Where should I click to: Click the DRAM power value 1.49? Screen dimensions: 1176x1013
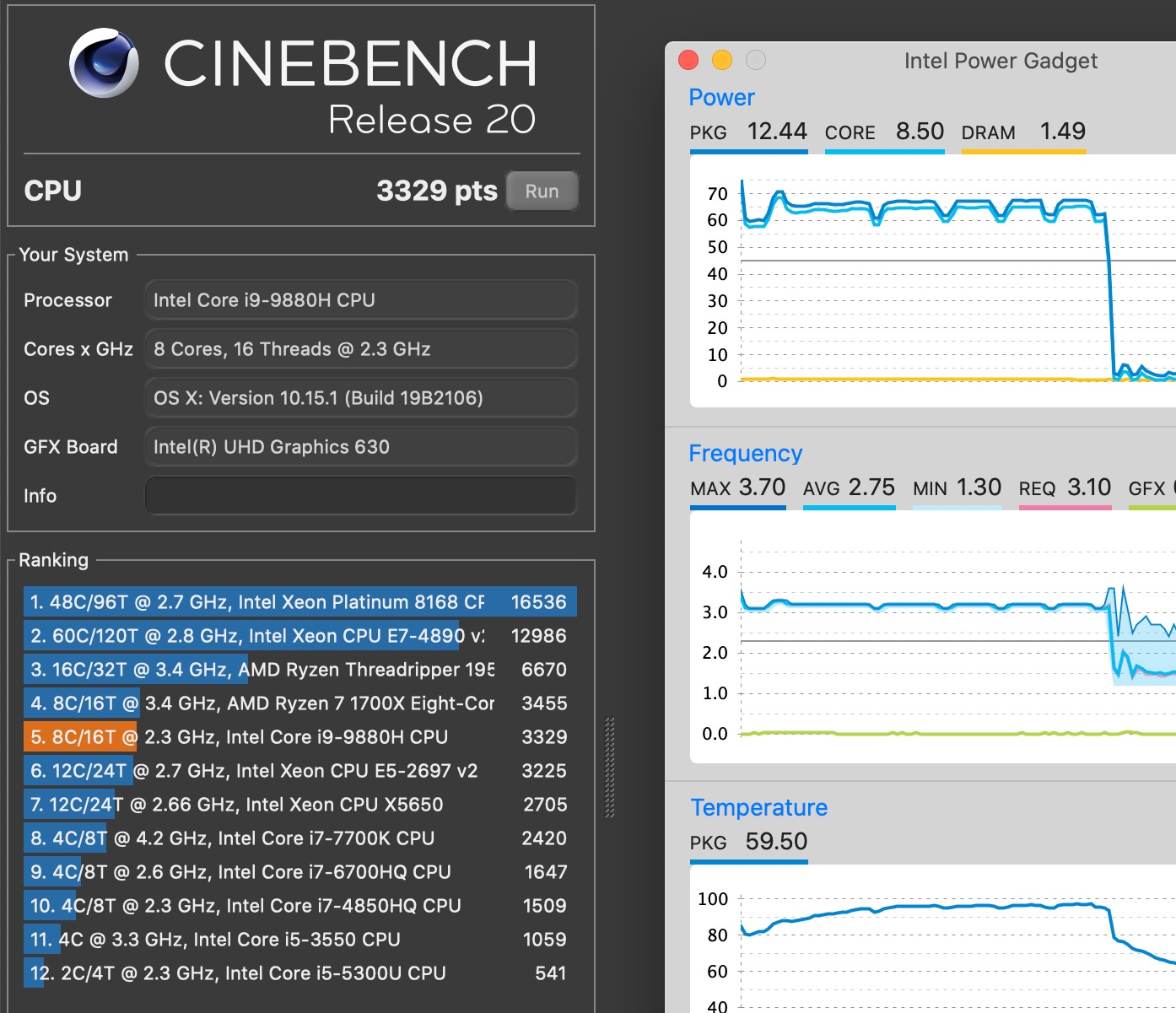pos(1062,132)
